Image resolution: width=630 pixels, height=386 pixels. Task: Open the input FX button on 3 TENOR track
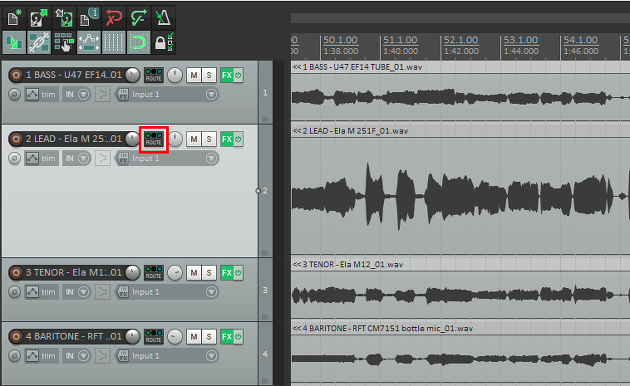tap(123, 292)
